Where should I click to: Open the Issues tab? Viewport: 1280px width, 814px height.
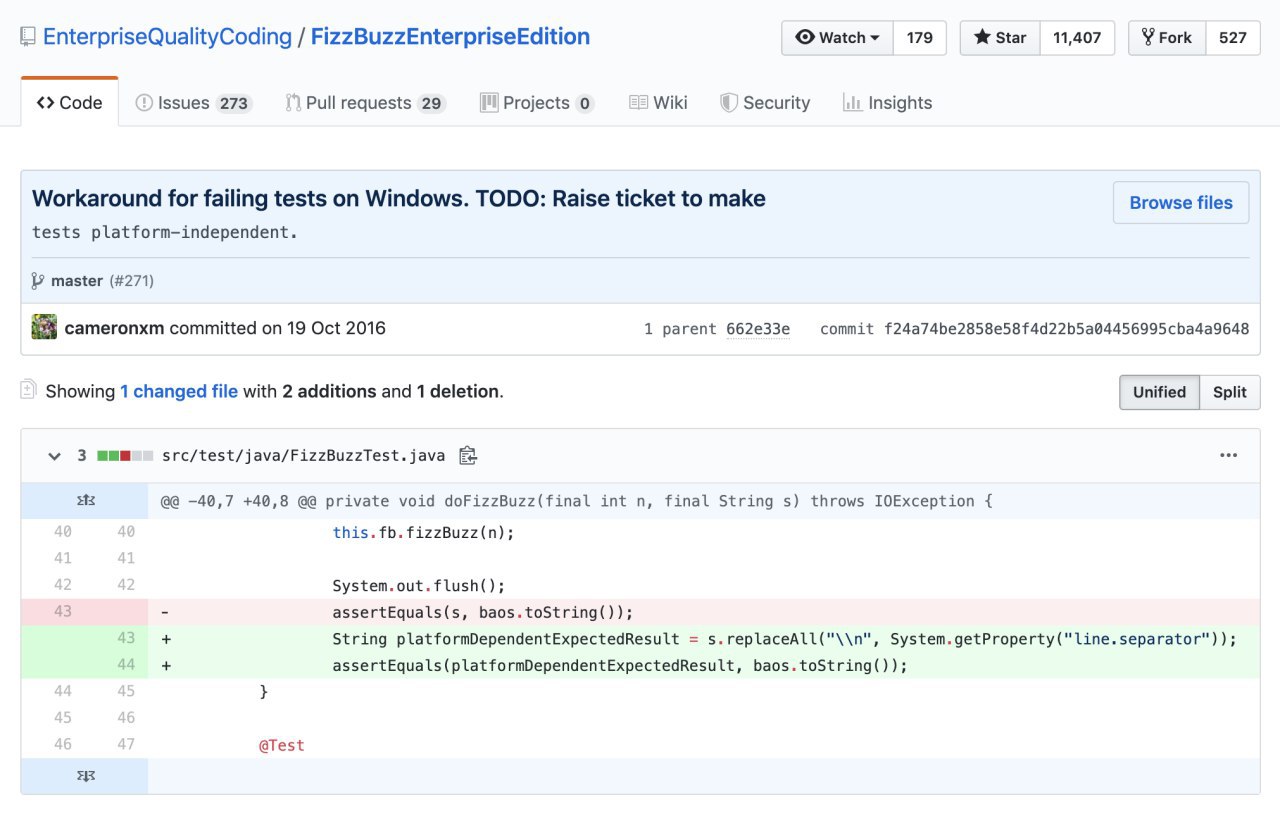coord(193,103)
